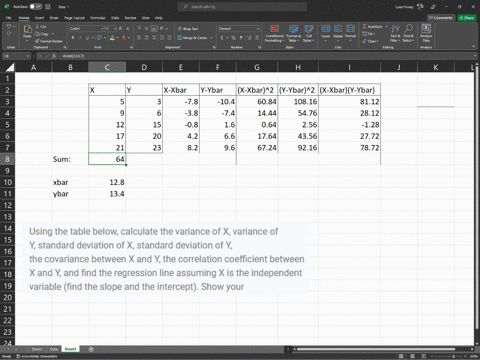
Task: Open Format as Table gallery
Action: tap(293, 33)
